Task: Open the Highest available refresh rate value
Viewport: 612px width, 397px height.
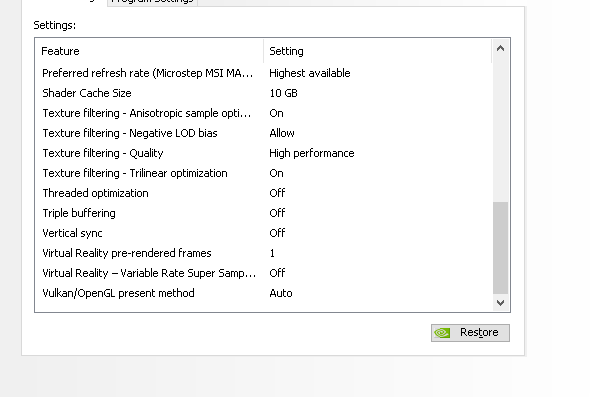Action: pos(310,73)
